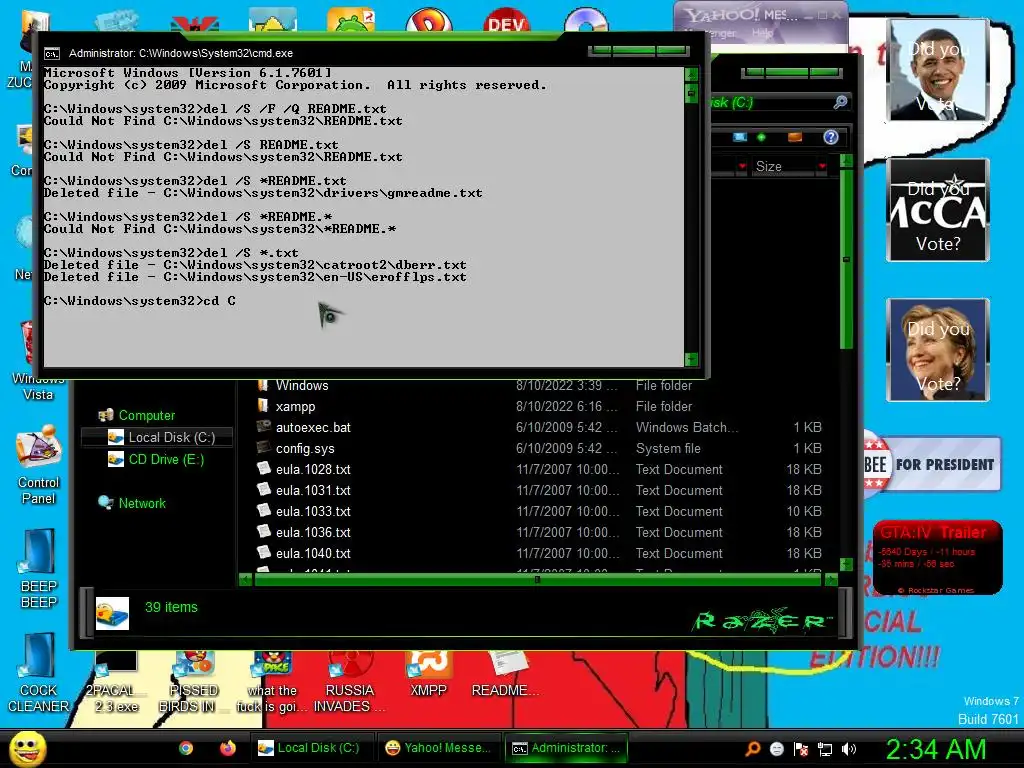
Task: Switch to Yahoo! Messenger taskbar button
Action: click(439, 748)
